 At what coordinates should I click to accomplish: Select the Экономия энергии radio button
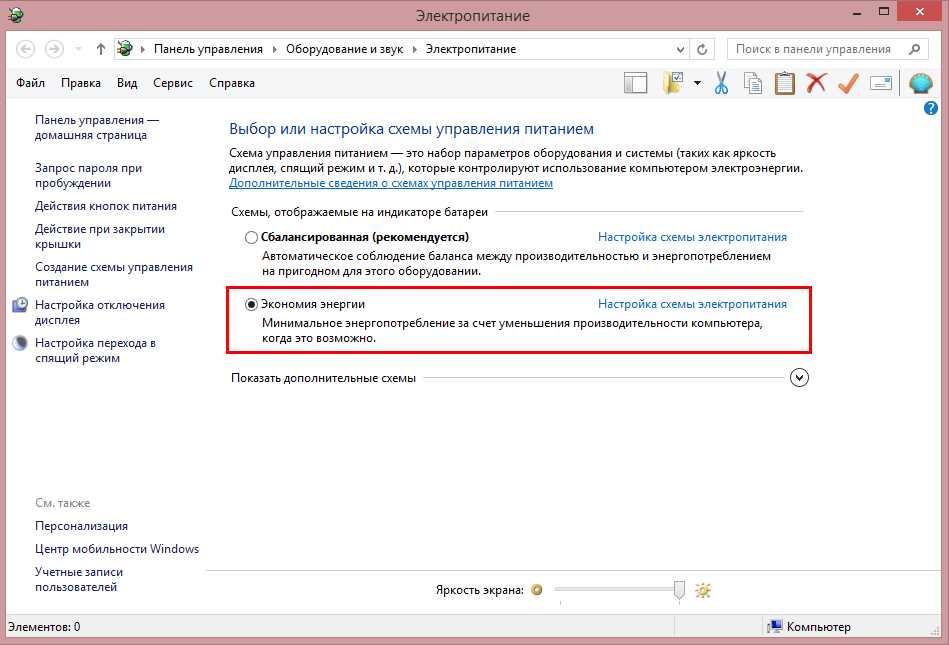pos(251,304)
